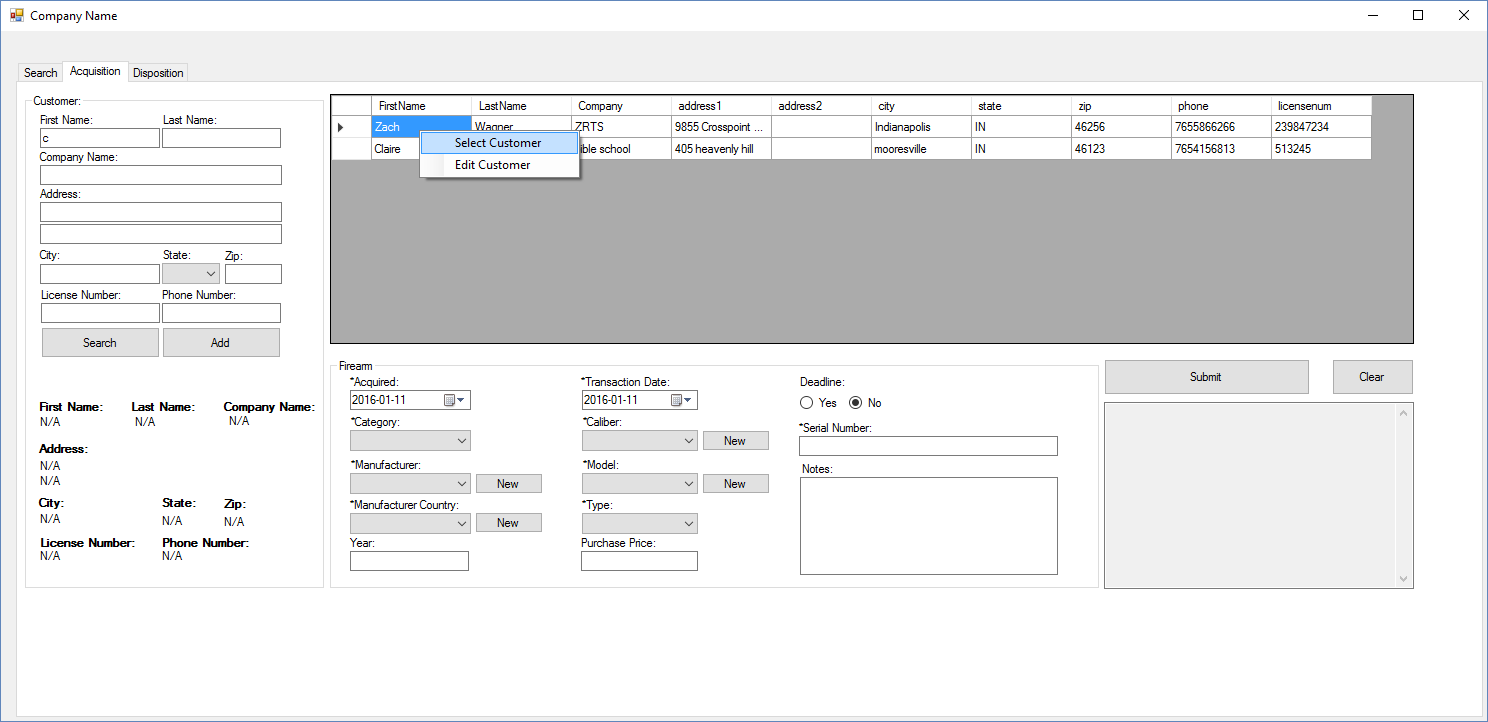Click the 7655866266 phone cell
The width and height of the screenshot is (1488, 722).
(x=1221, y=127)
